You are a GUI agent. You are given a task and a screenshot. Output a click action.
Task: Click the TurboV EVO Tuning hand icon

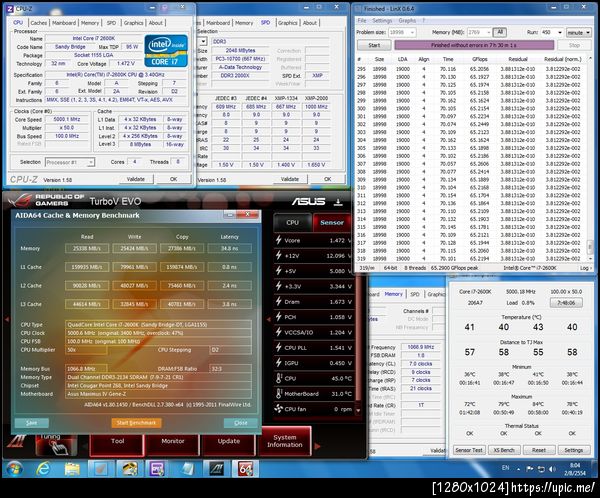[x=57, y=446]
